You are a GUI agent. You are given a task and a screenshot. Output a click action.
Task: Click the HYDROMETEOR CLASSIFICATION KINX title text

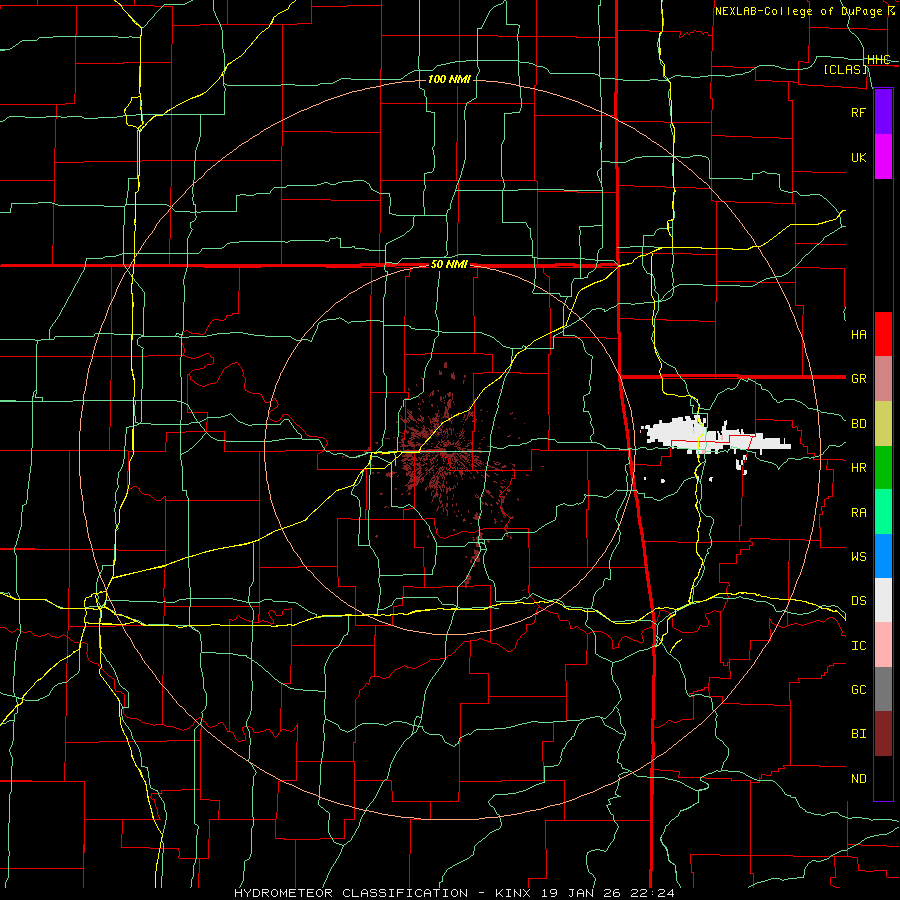point(454,893)
